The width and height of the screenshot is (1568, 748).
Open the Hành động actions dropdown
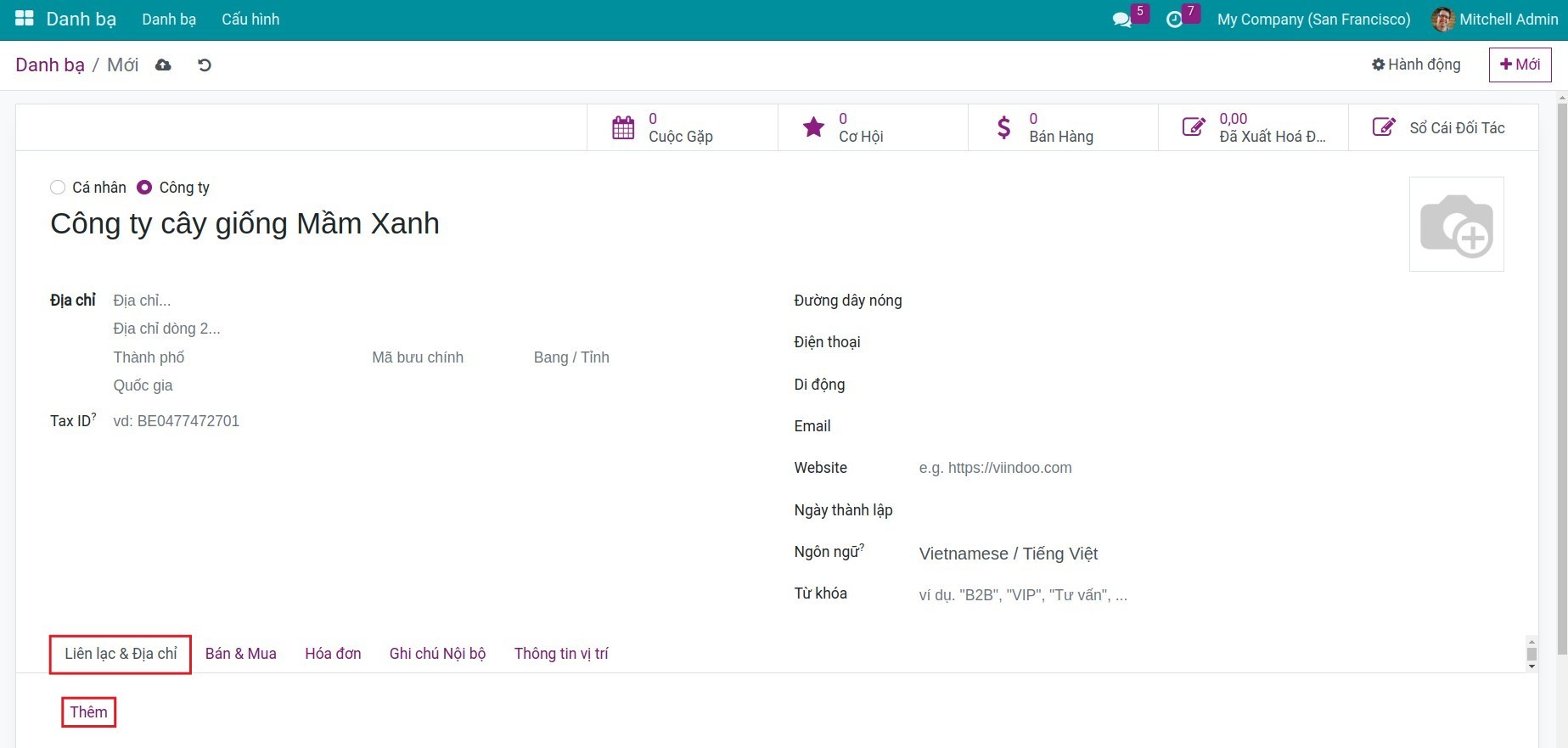pos(1416,65)
